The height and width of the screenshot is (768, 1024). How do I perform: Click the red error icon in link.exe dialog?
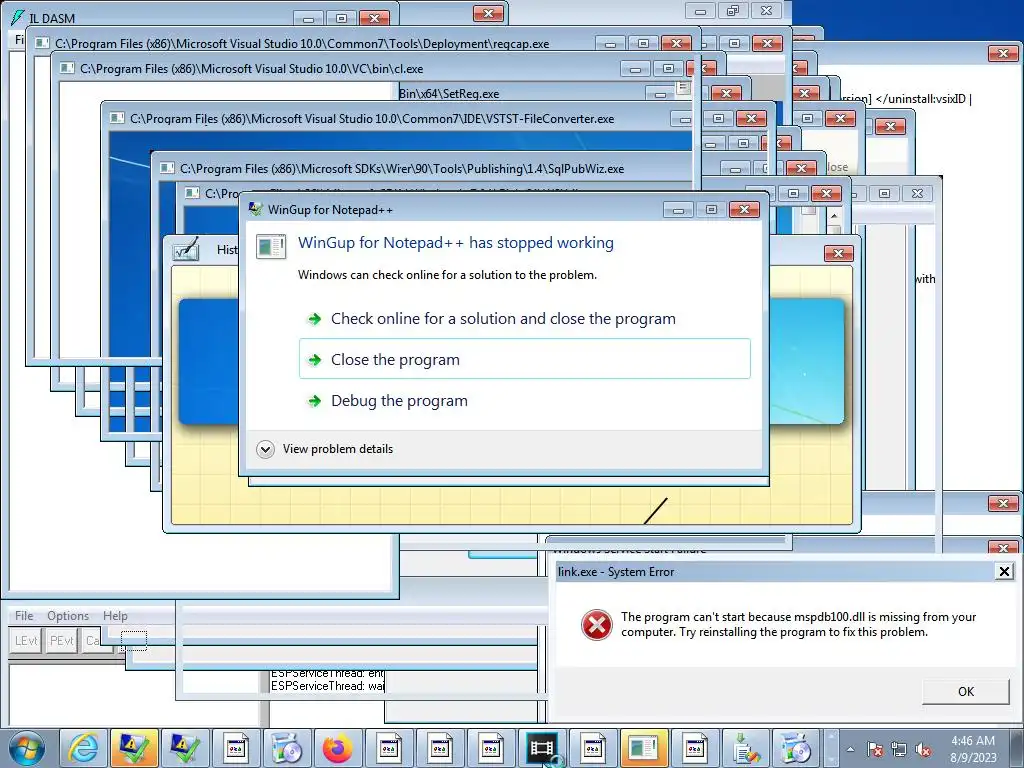tap(596, 625)
